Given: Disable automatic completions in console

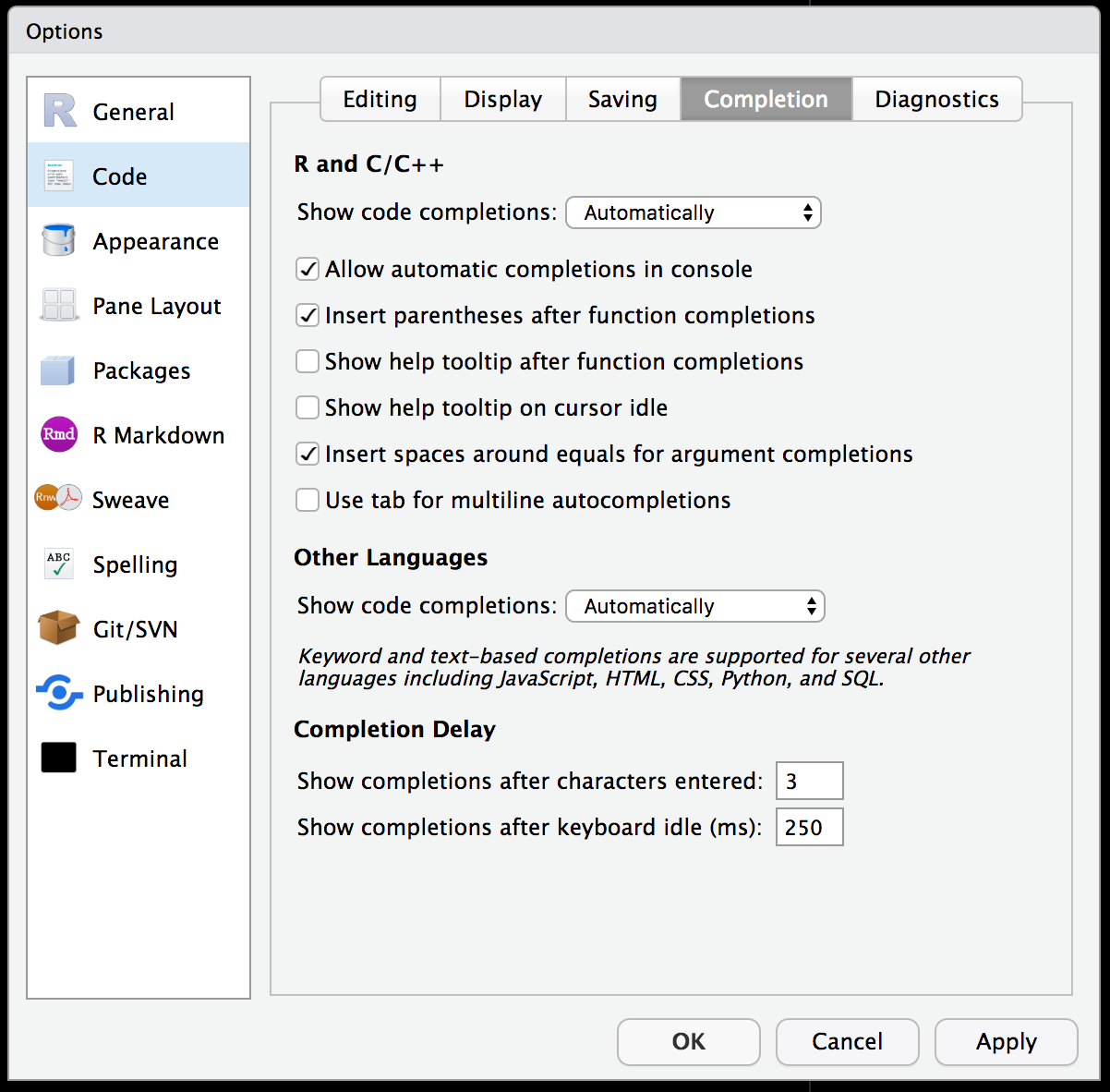Looking at the screenshot, I should 307,269.
